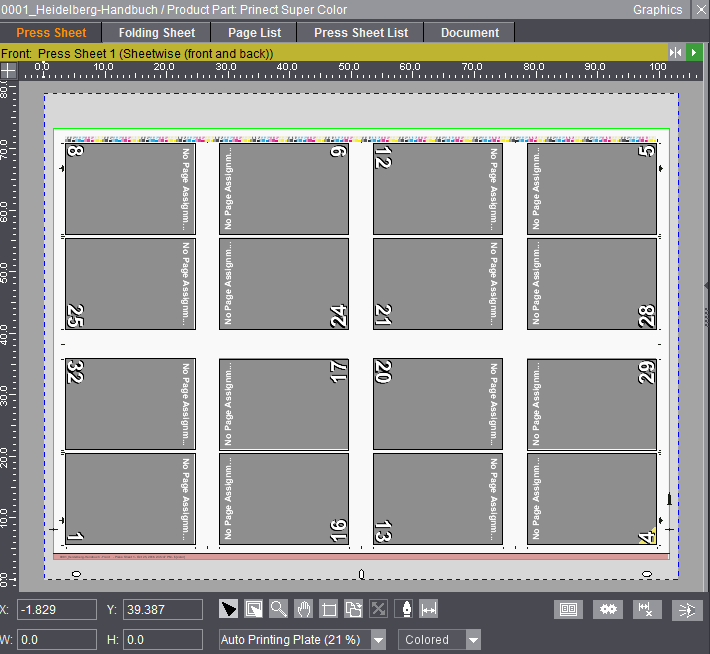
Task: Click the mirror front/back icon in yellow bar
Action: coord(676,52)
